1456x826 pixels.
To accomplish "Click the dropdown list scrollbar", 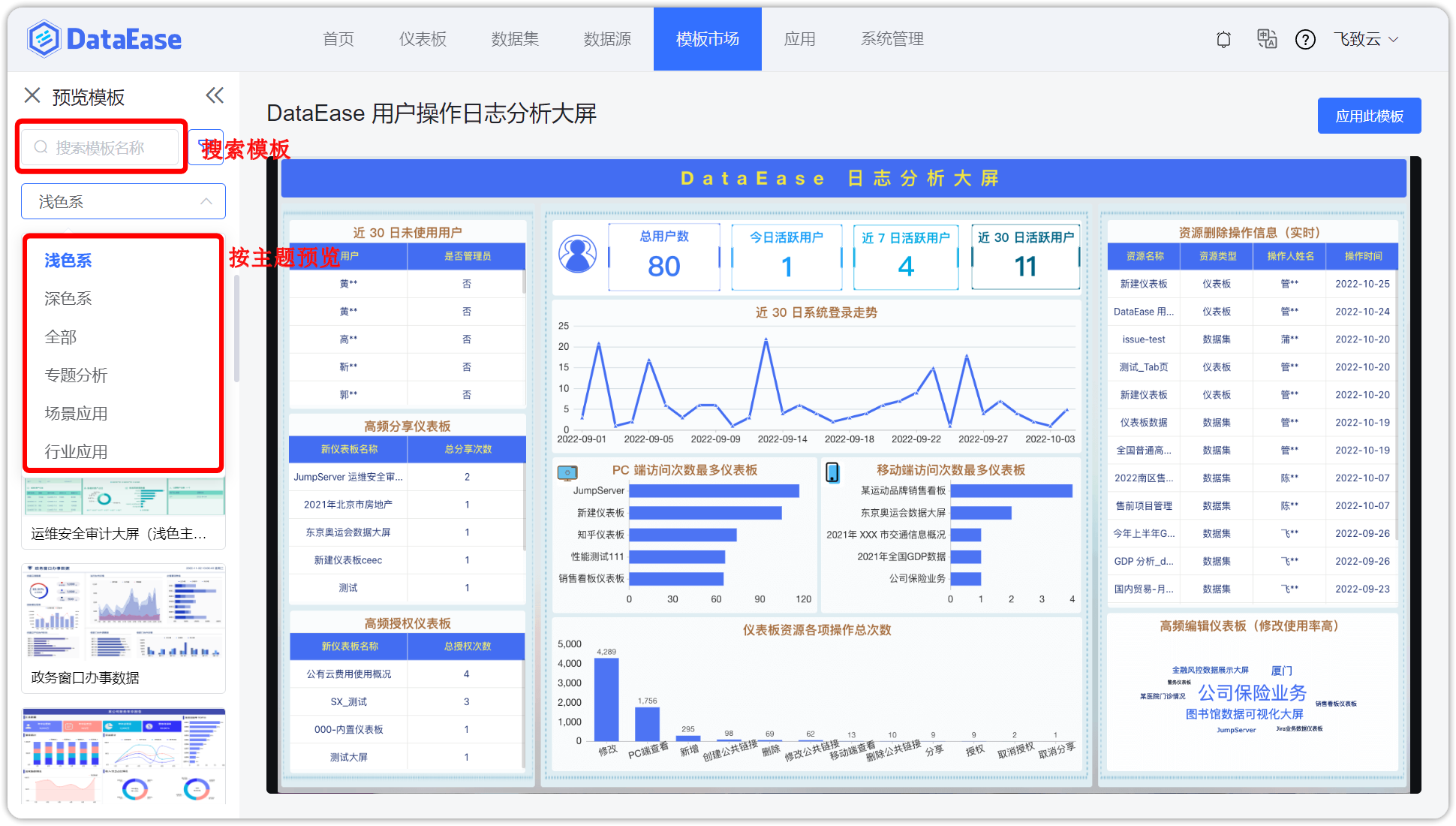I will click(x=236, y=329).
